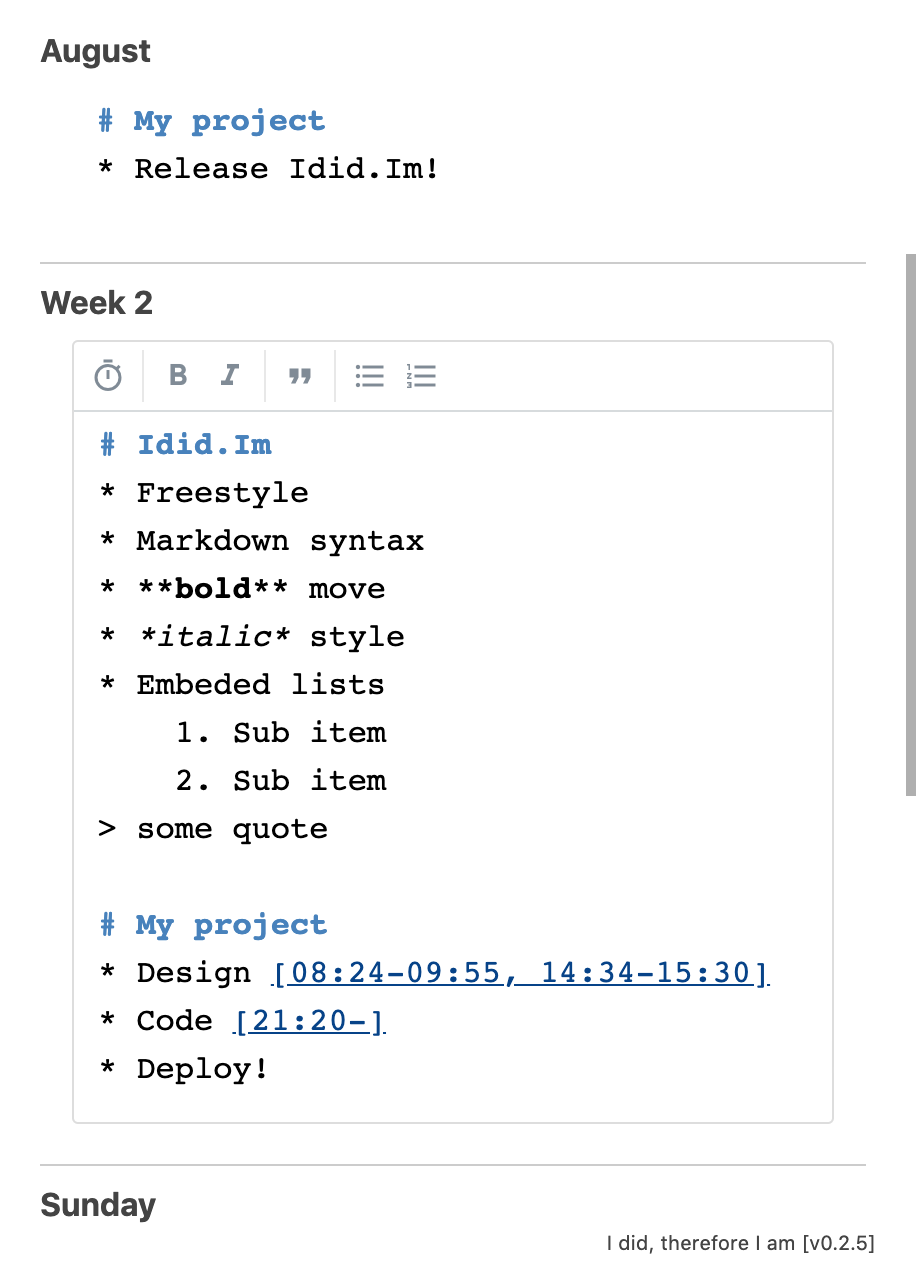Place cursor on '> some quote' line
The image size is (916, 1274).
[x=232, y=829]
